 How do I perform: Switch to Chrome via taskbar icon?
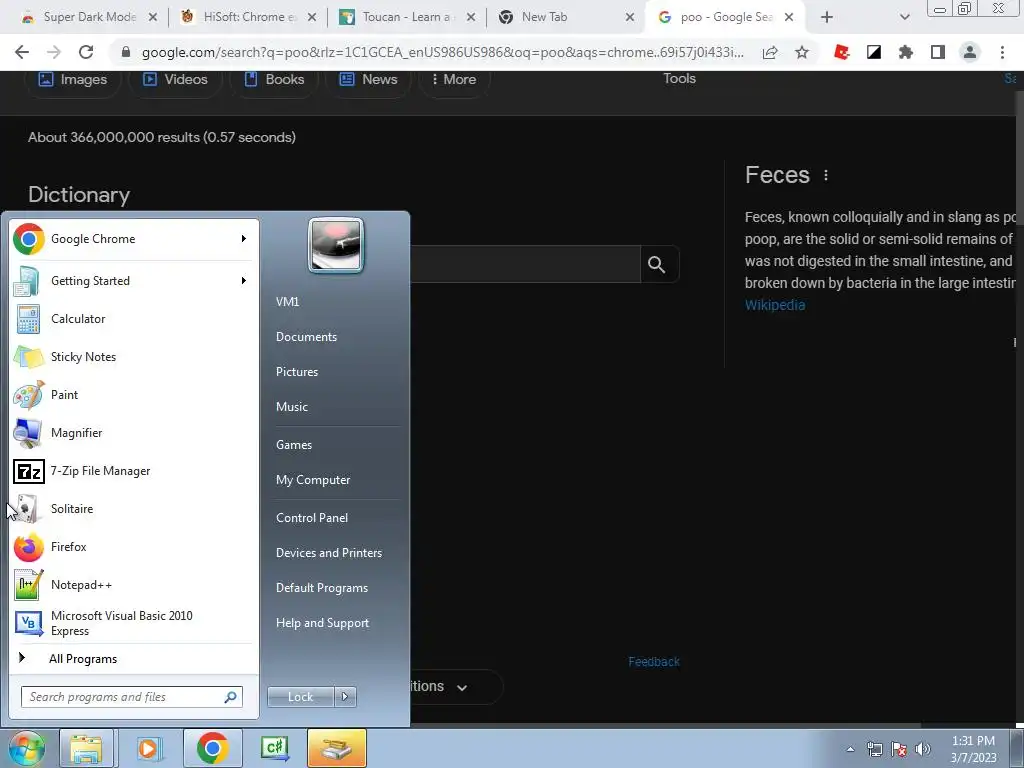[x=212, y=748]
